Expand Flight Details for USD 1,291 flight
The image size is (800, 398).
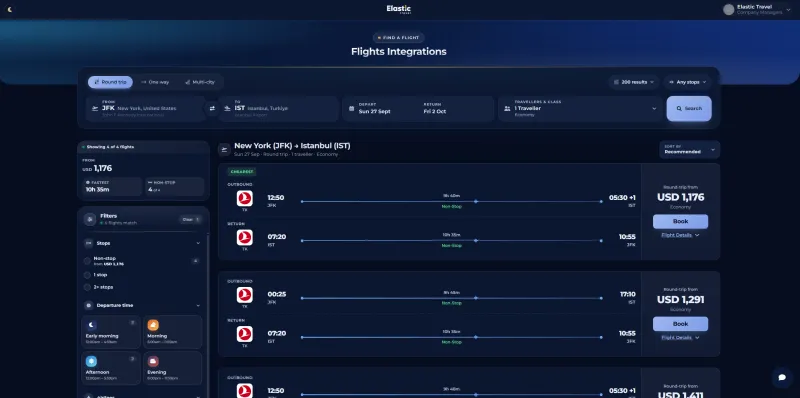tap(680, 338)
